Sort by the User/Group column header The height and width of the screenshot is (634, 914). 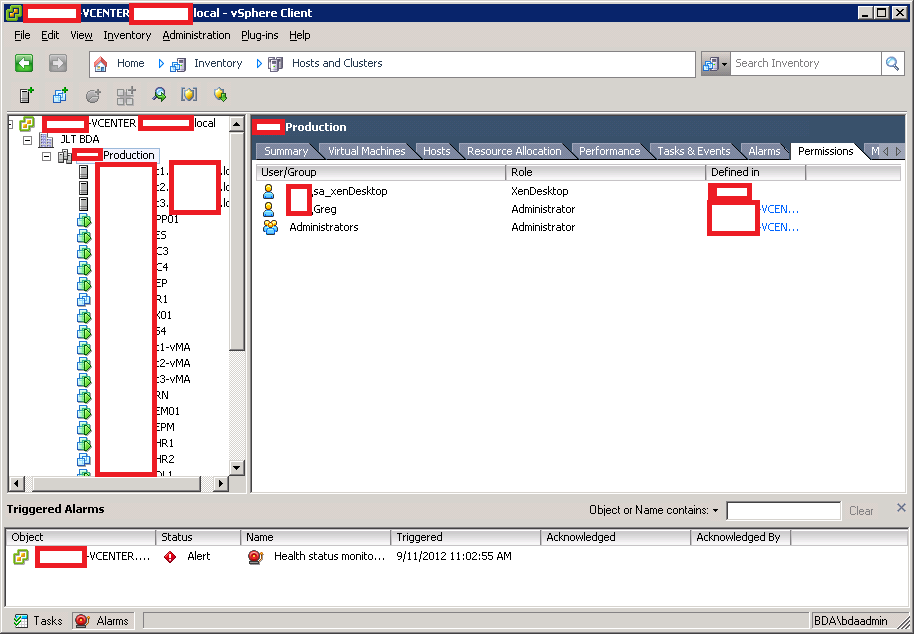coord(381,172)
